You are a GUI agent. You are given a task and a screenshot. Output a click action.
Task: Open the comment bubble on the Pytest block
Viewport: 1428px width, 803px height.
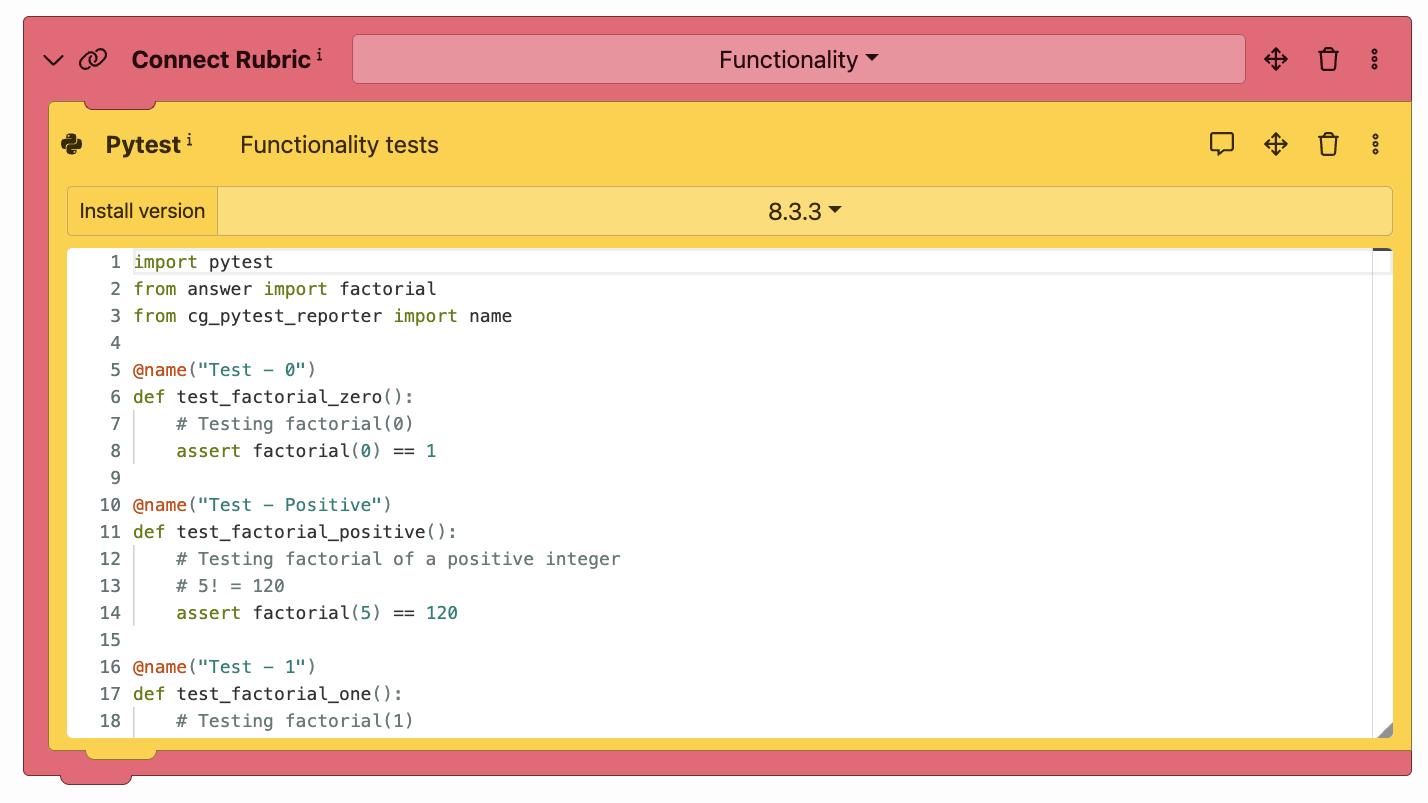[x=1222, y=144]
